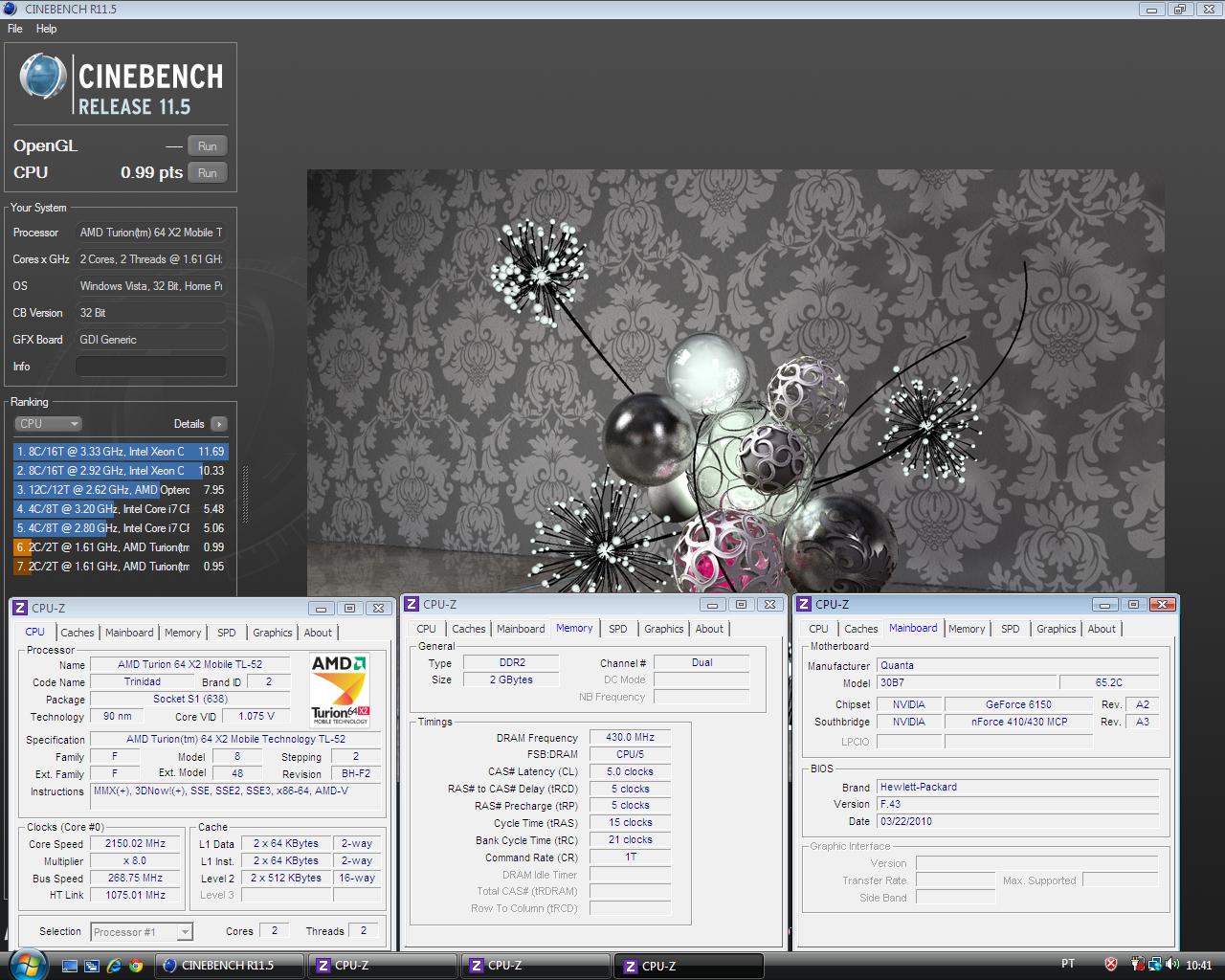Viewport: 1225px width, 980px height.
Task: Click the AMD Turion 64 X2 logo
Action: [x=340, y=689]
